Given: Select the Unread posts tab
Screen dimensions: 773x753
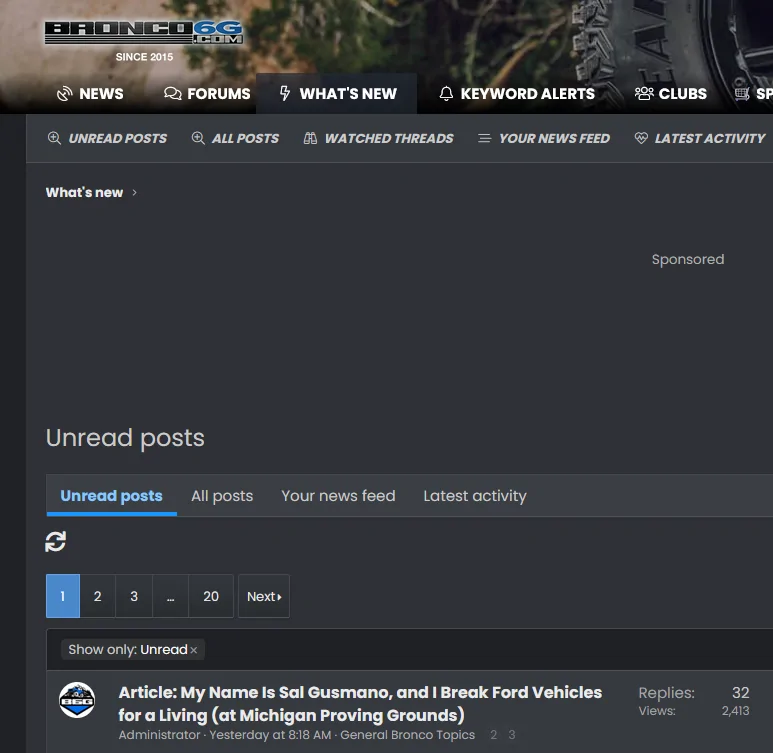Looking at the screenshot, I should tap(111, 496).
